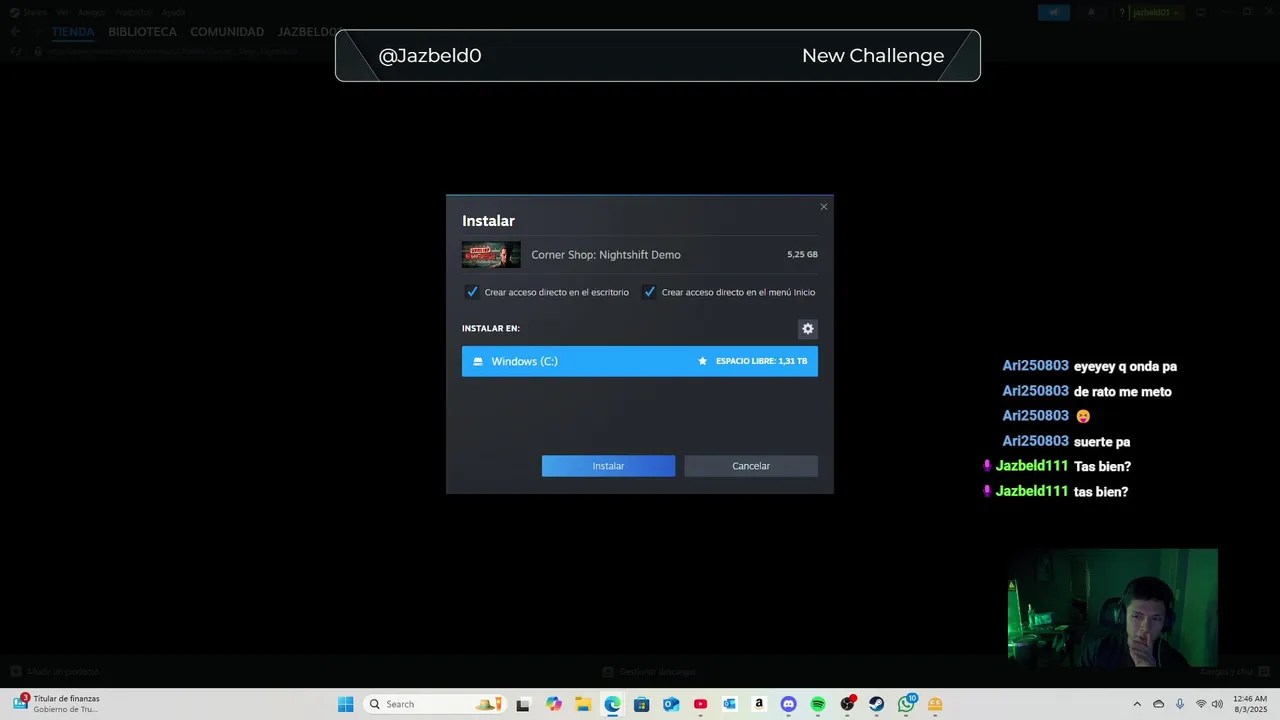This screenshot has height=720, width=1280.
Task: Select the Windows (C:) drive row
Action: point(640,361)
